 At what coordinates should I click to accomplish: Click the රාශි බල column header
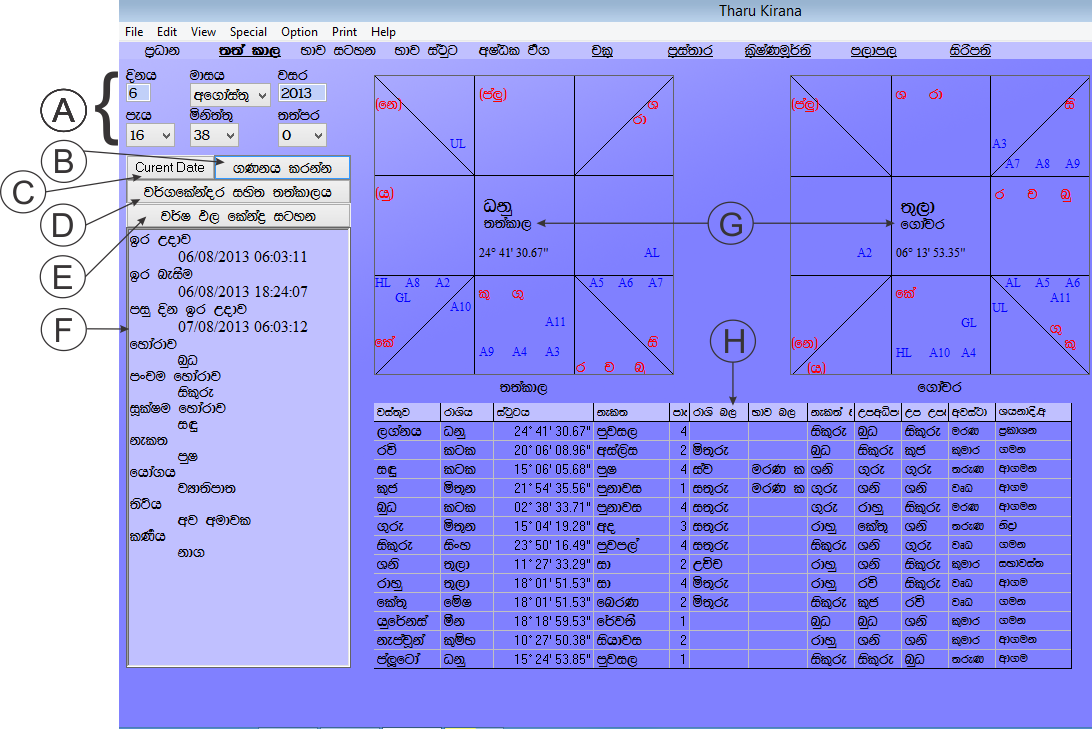(x=719, y=412)
